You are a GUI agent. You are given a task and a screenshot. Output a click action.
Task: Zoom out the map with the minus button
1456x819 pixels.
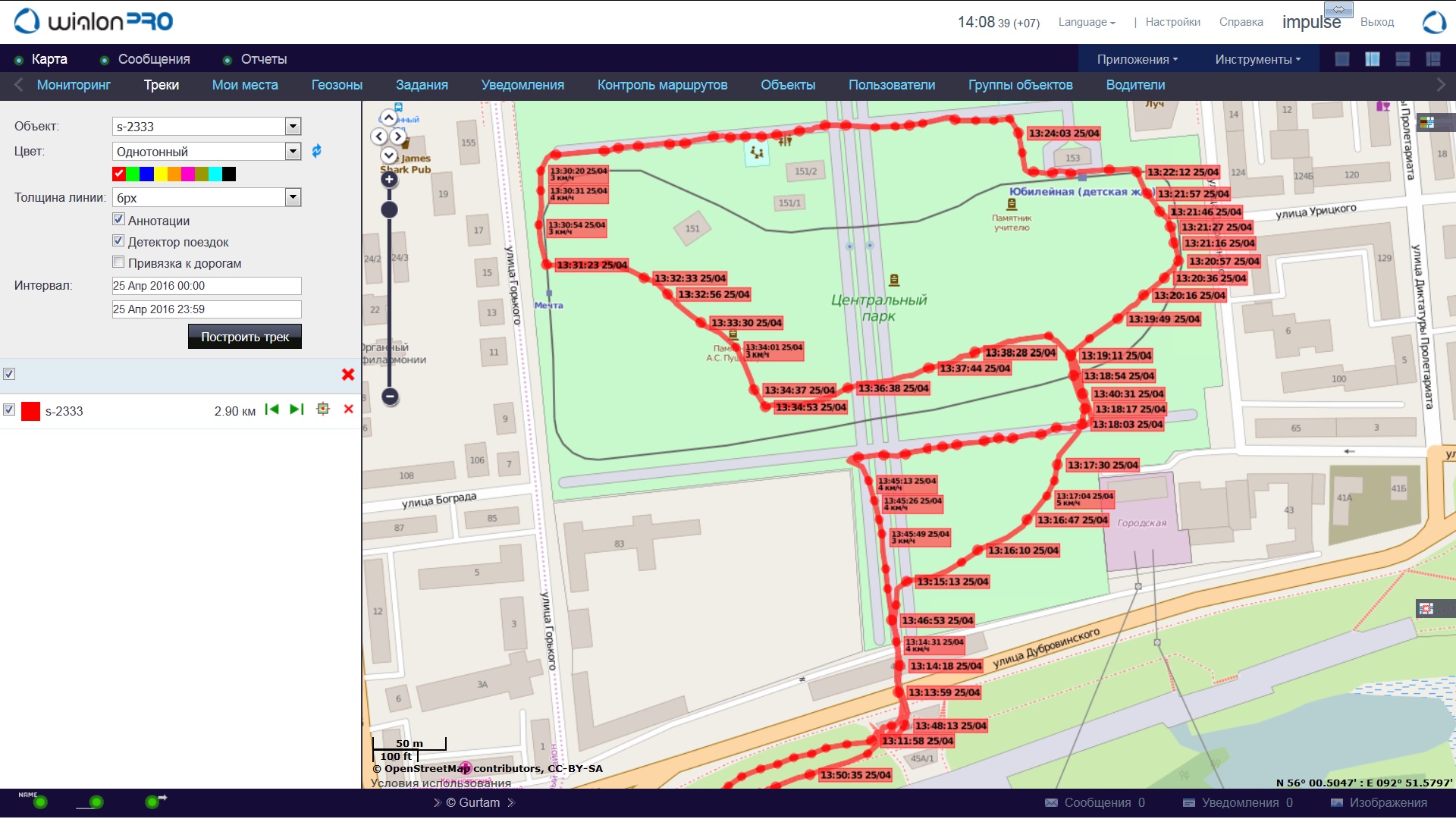point(390,397)
